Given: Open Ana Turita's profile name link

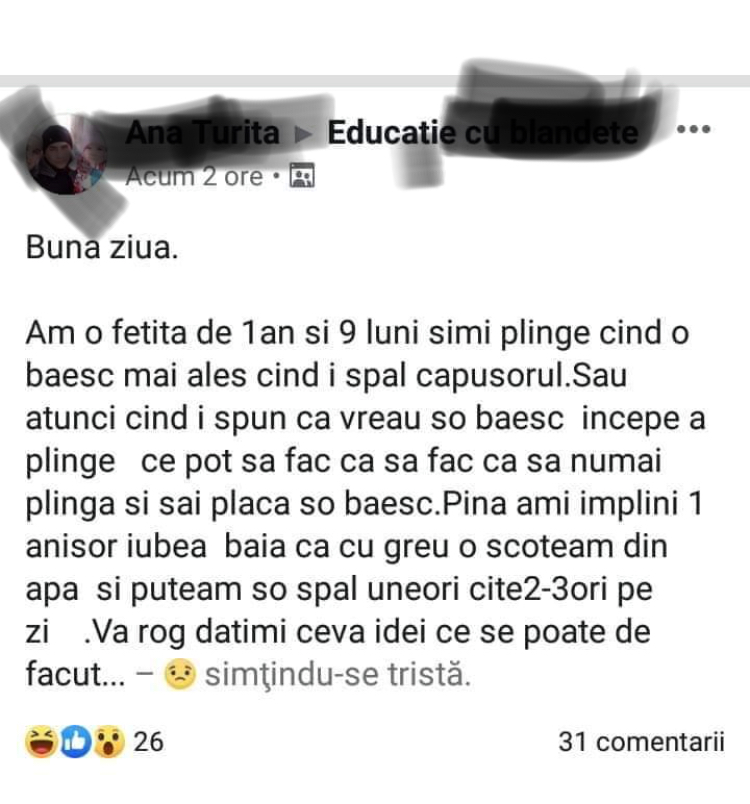Looking at the screenshot, I should [x=202, y=132].
